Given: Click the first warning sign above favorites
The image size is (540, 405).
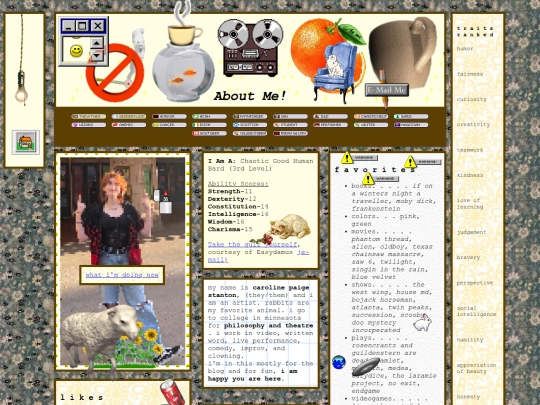Looking at the screenshot, I should [359, 158].
